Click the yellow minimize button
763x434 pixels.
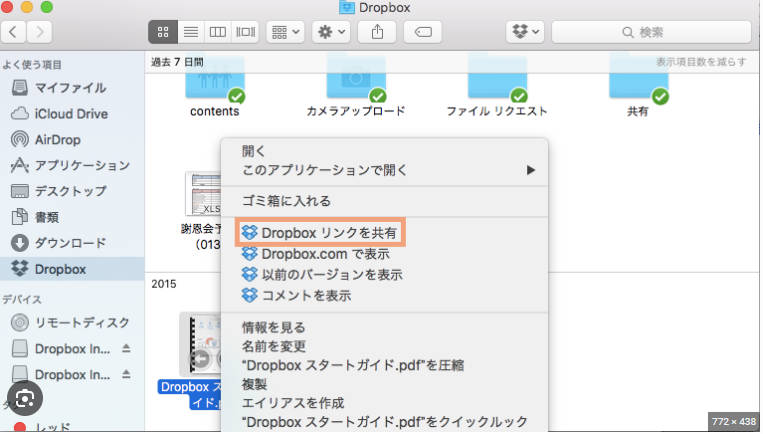point(27,6)
